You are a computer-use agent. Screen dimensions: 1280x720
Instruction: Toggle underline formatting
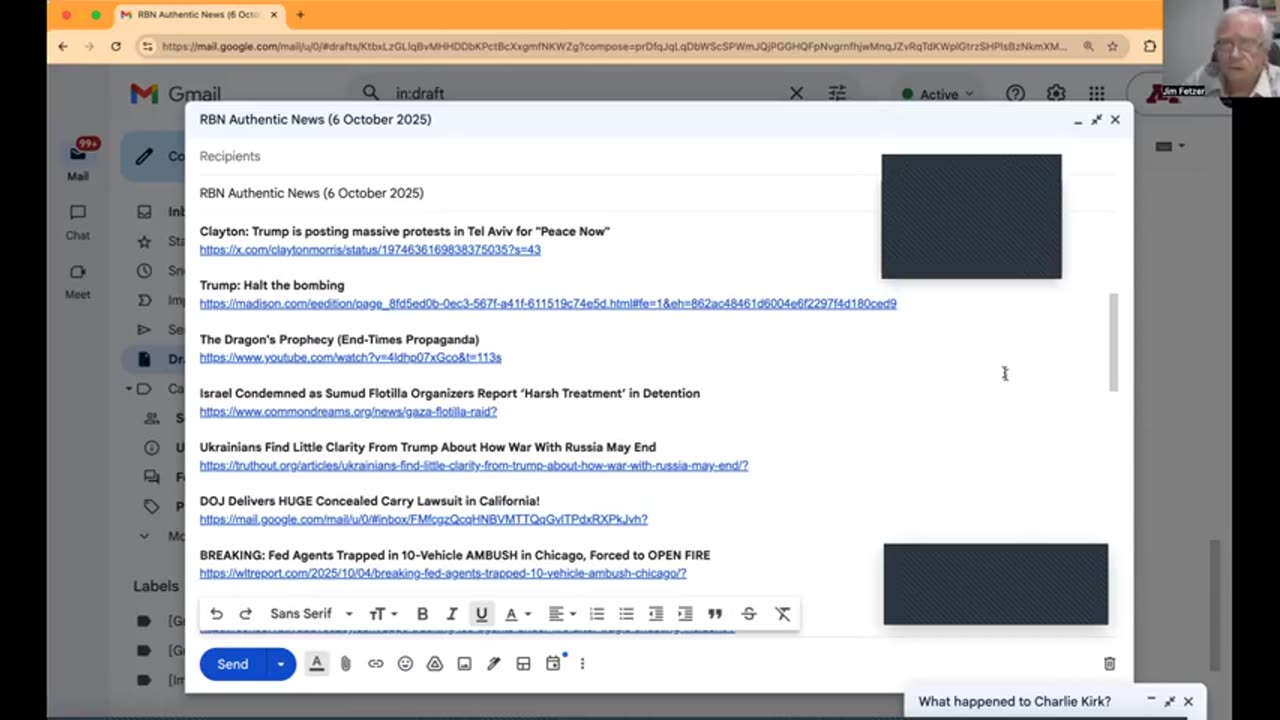click(x=481, y=614)
